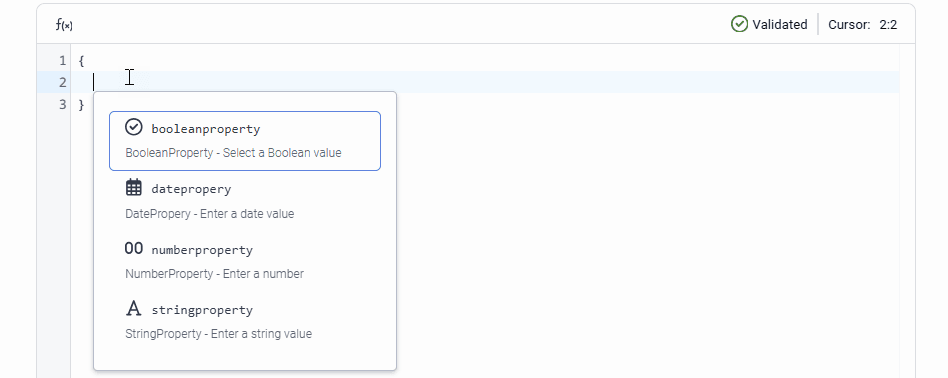Click the opening brace on line 1
This screenshot has width=948, height=378.
pos(82,60)
